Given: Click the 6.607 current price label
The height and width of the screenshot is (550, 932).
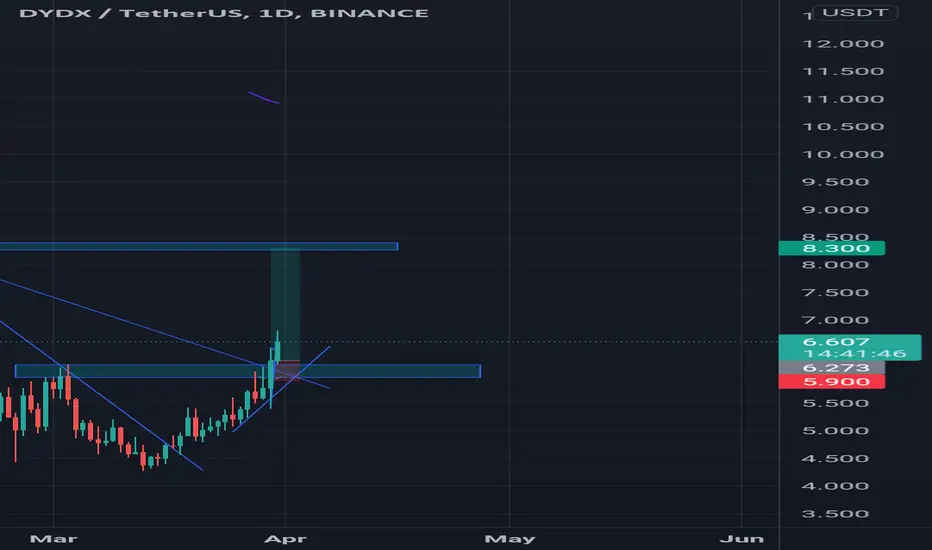Looking at the screenshot, I should tap(836, 342).
